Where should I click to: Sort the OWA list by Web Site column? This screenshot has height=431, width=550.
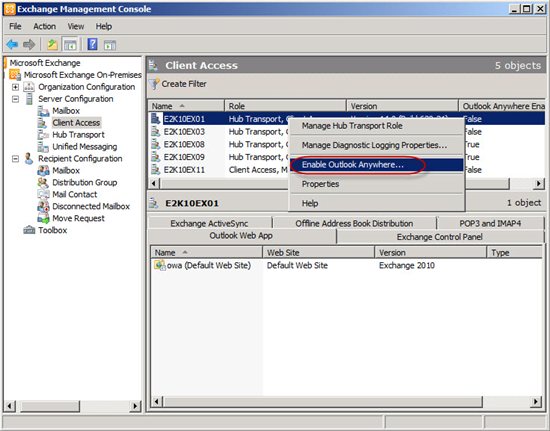[x=318, y=252]
